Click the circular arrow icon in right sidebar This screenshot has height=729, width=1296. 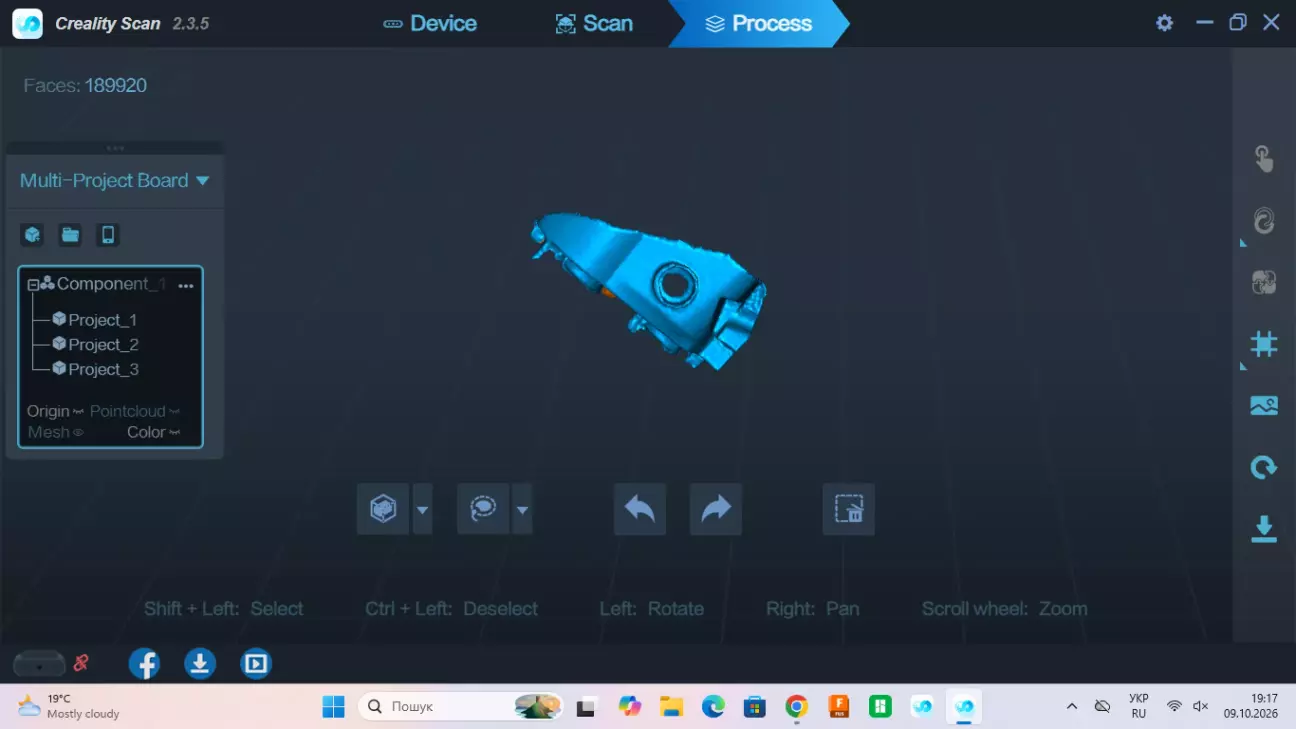click(x=1264, y=467)
